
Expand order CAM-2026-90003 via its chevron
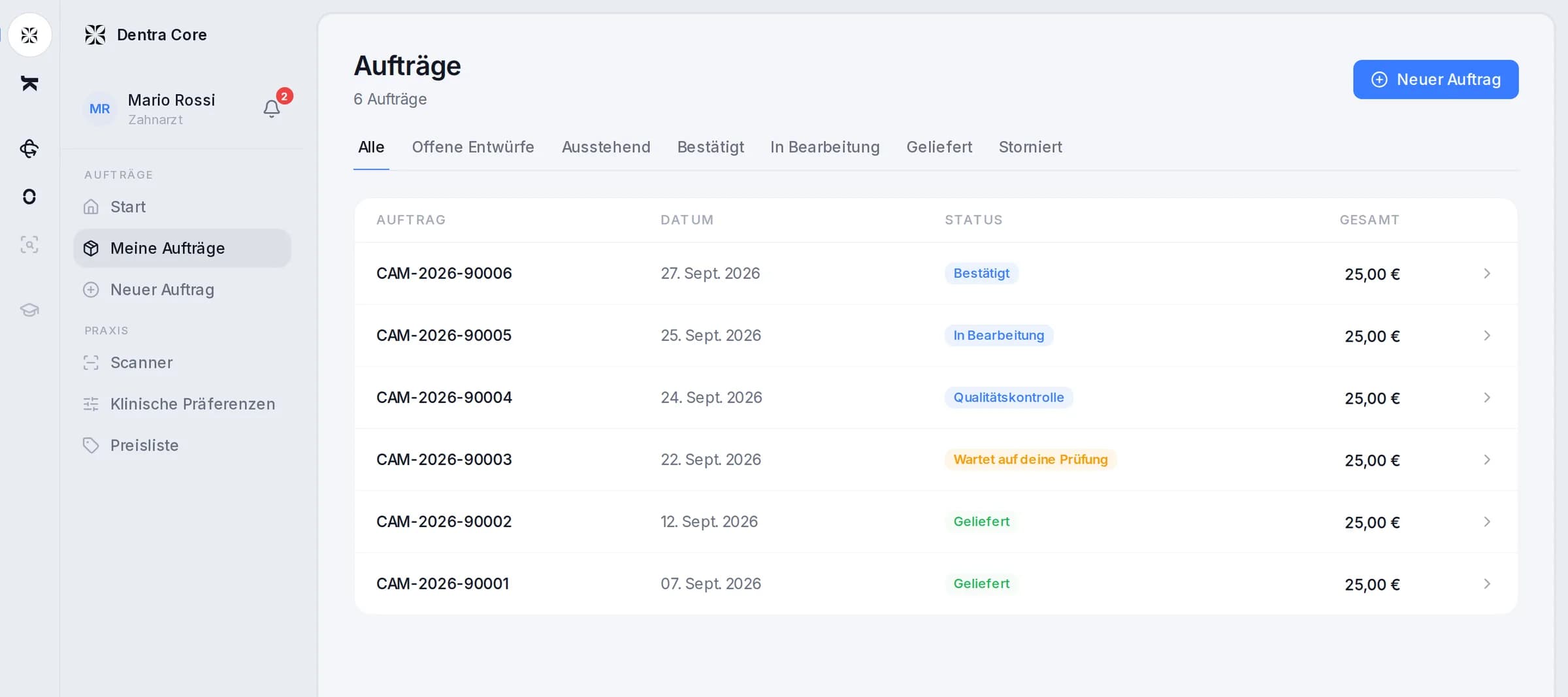(1487, 460)
